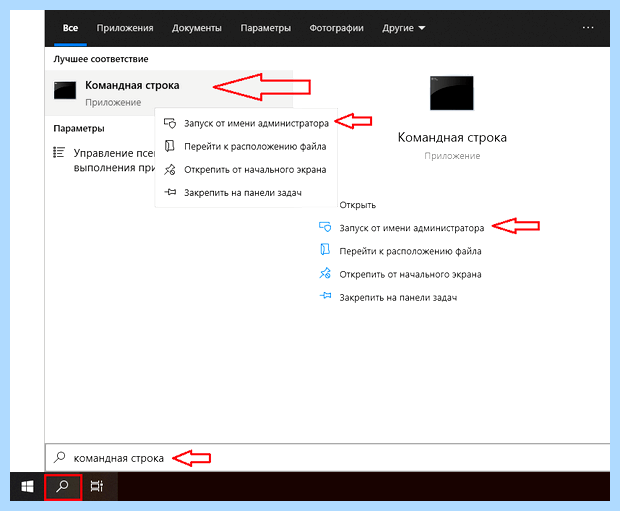The image size is (620, 511).
Task: Click Перейти к расположению файла in right panel
Action: click(410, 251)
